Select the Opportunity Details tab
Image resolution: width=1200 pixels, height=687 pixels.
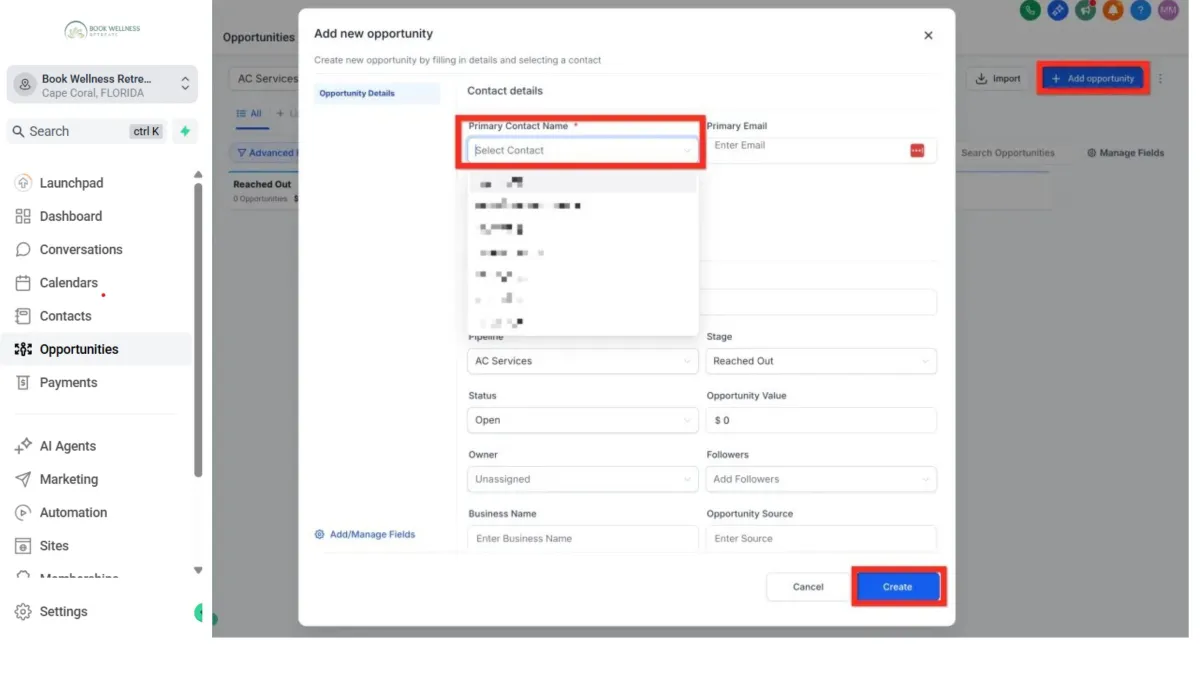pos(376,93)
